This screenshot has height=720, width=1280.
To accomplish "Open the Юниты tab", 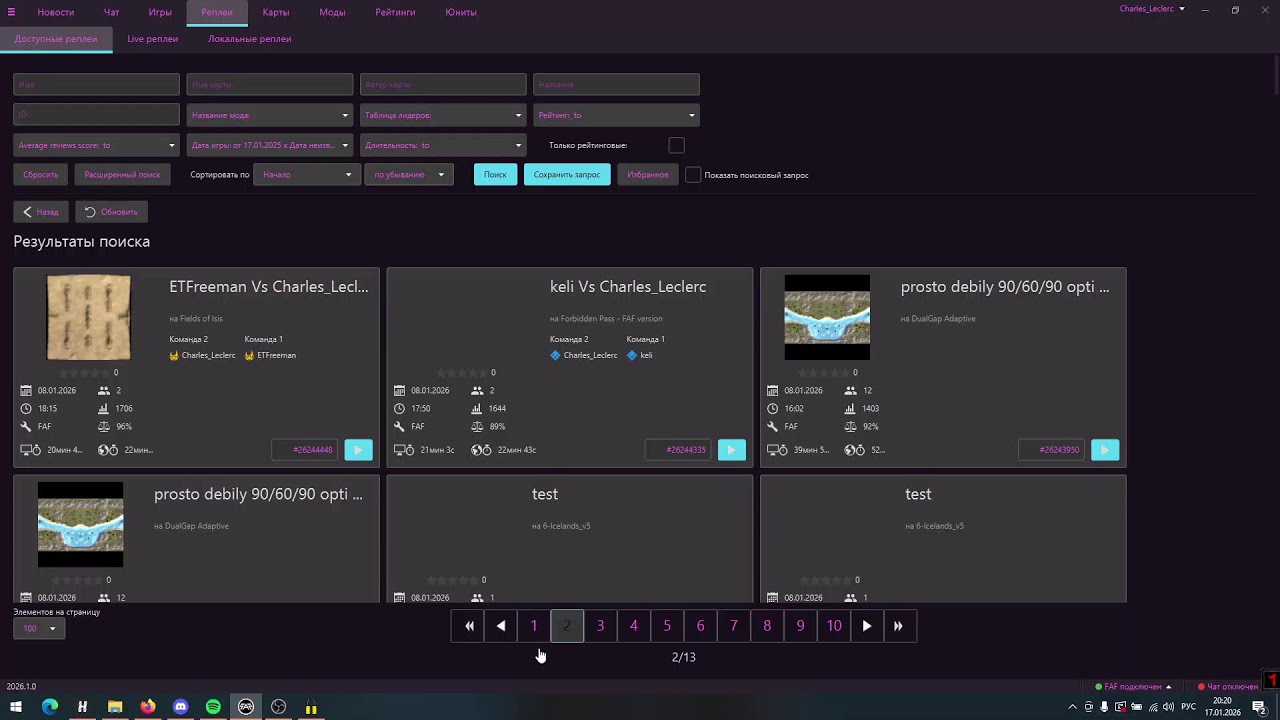I will 461,12.
